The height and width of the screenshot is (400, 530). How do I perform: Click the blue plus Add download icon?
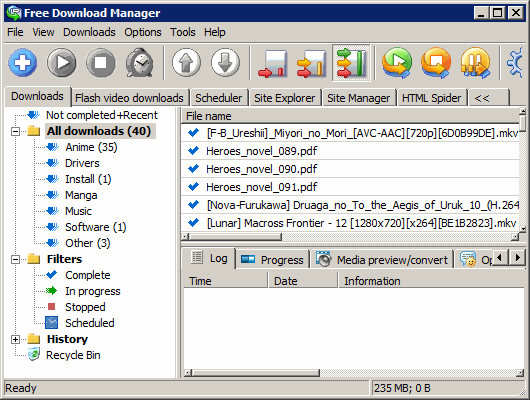[23, 63]
